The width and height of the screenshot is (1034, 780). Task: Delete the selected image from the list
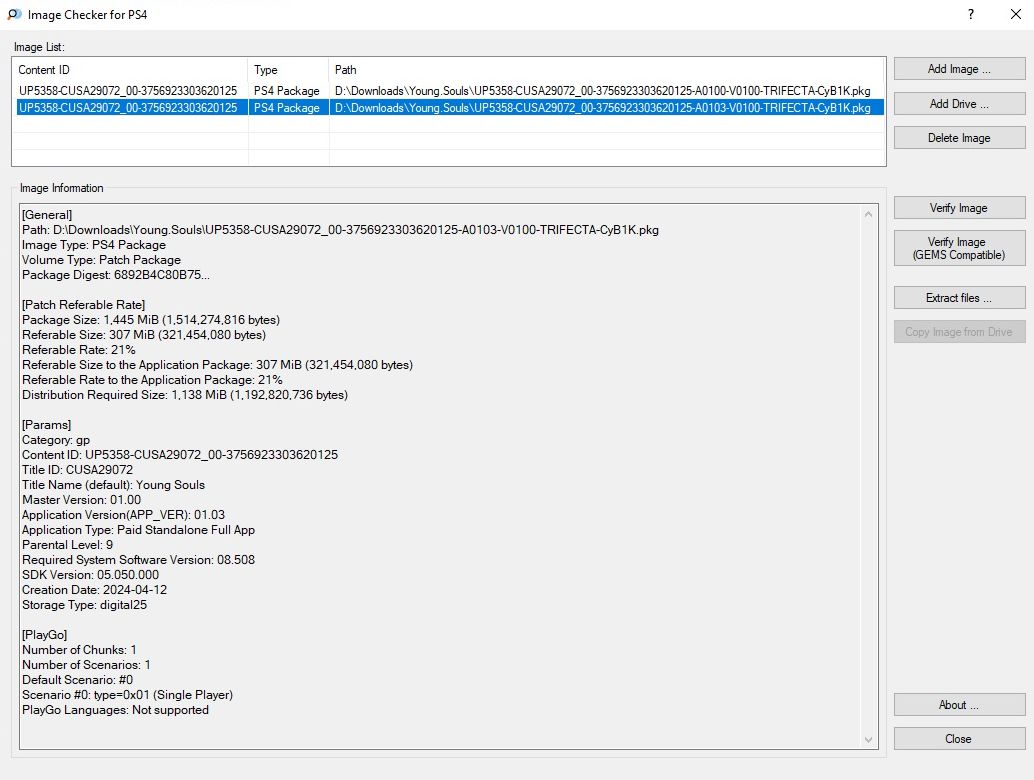(x=959, y=138)
